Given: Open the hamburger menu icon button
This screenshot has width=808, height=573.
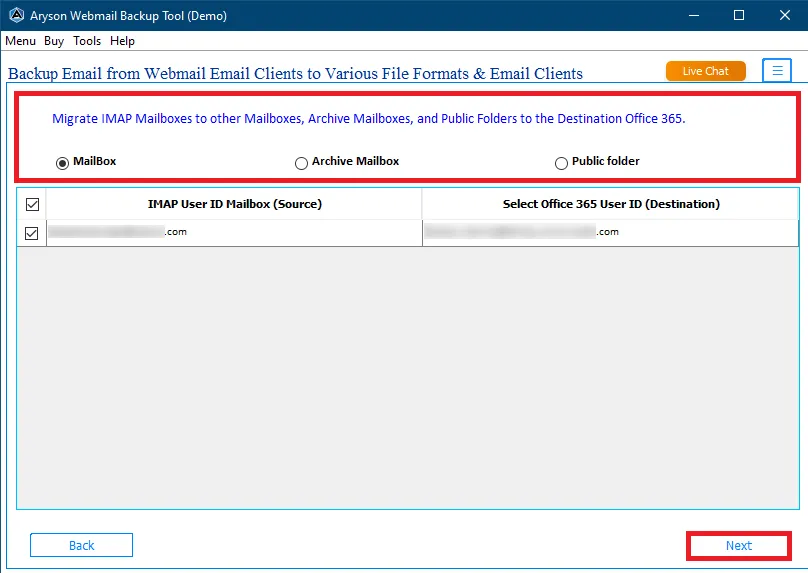Looking at the screenshot, I should [777, 70].
